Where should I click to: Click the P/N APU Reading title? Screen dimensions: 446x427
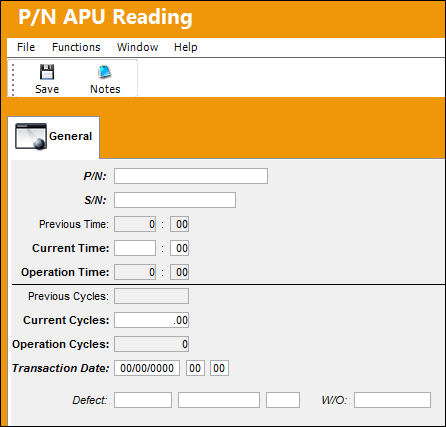click(x=105, y=17)
